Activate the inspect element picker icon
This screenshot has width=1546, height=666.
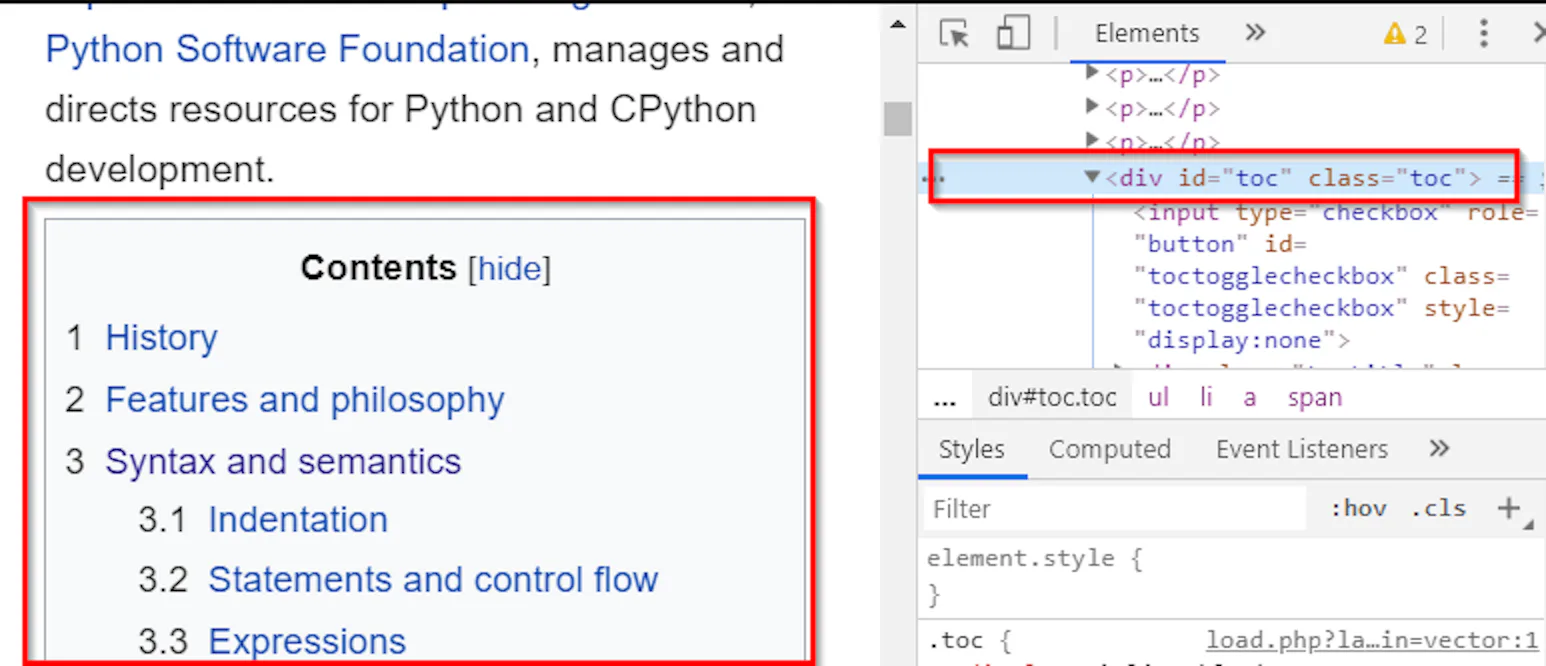955,34
